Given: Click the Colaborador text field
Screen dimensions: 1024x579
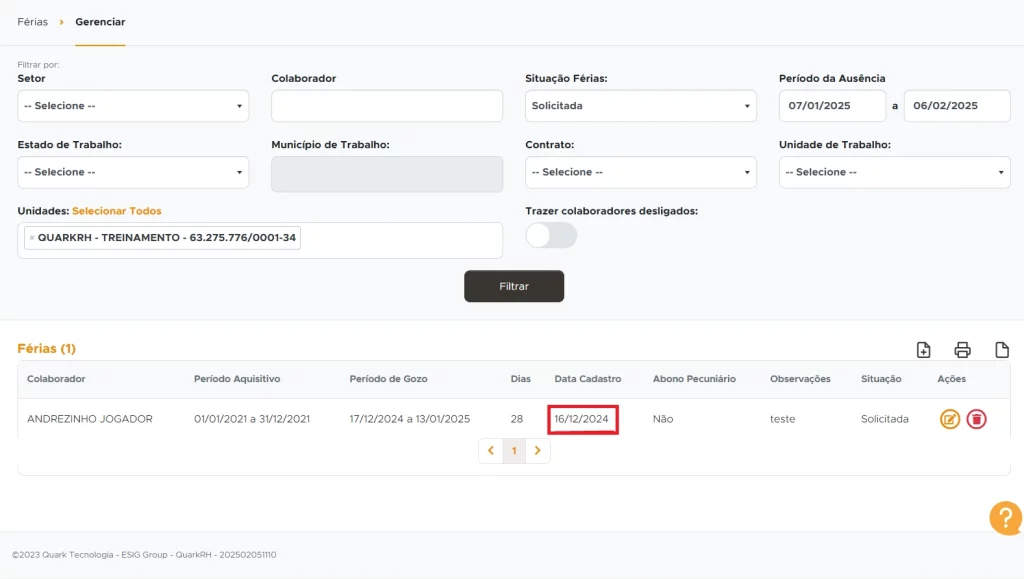Looking at the screenshot, I should point(387,106).
